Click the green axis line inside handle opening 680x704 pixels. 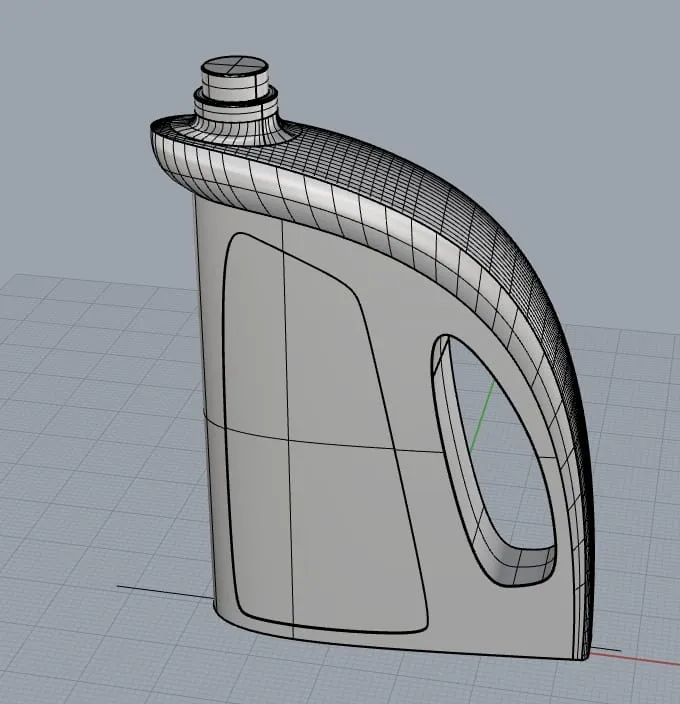point(482,418)
